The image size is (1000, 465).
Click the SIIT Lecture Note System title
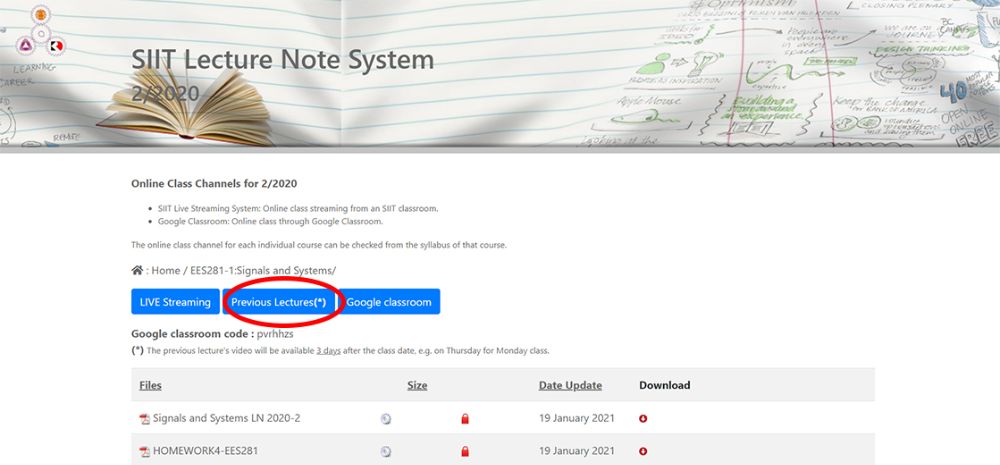coord(283,60)
